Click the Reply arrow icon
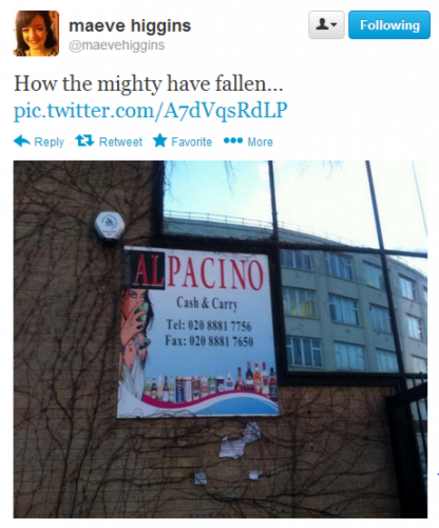This screenshot has width=439, height=528. pyautogui.click(x=22, y=141)
